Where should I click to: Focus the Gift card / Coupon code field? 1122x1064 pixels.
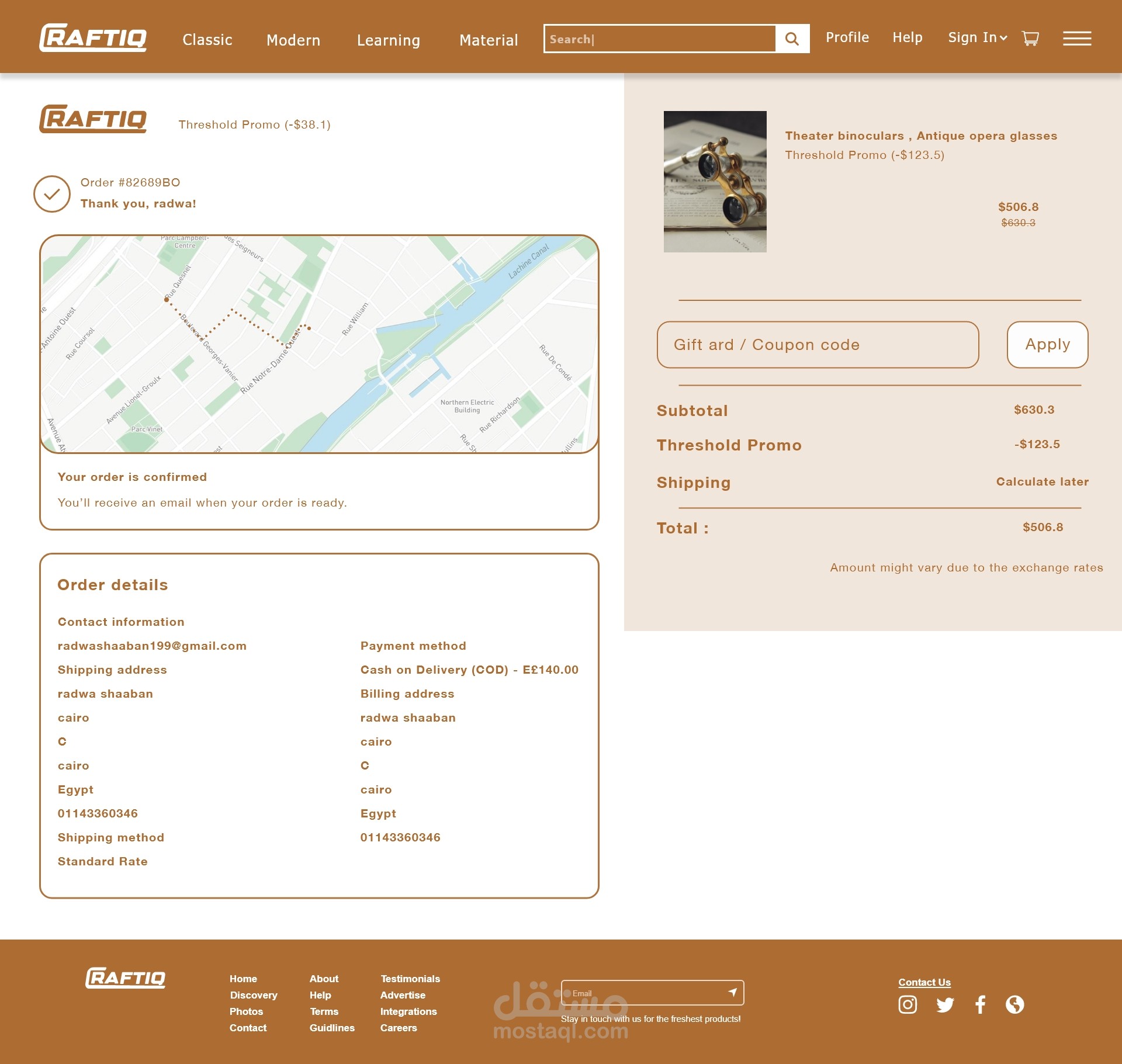tap(817, 345)
